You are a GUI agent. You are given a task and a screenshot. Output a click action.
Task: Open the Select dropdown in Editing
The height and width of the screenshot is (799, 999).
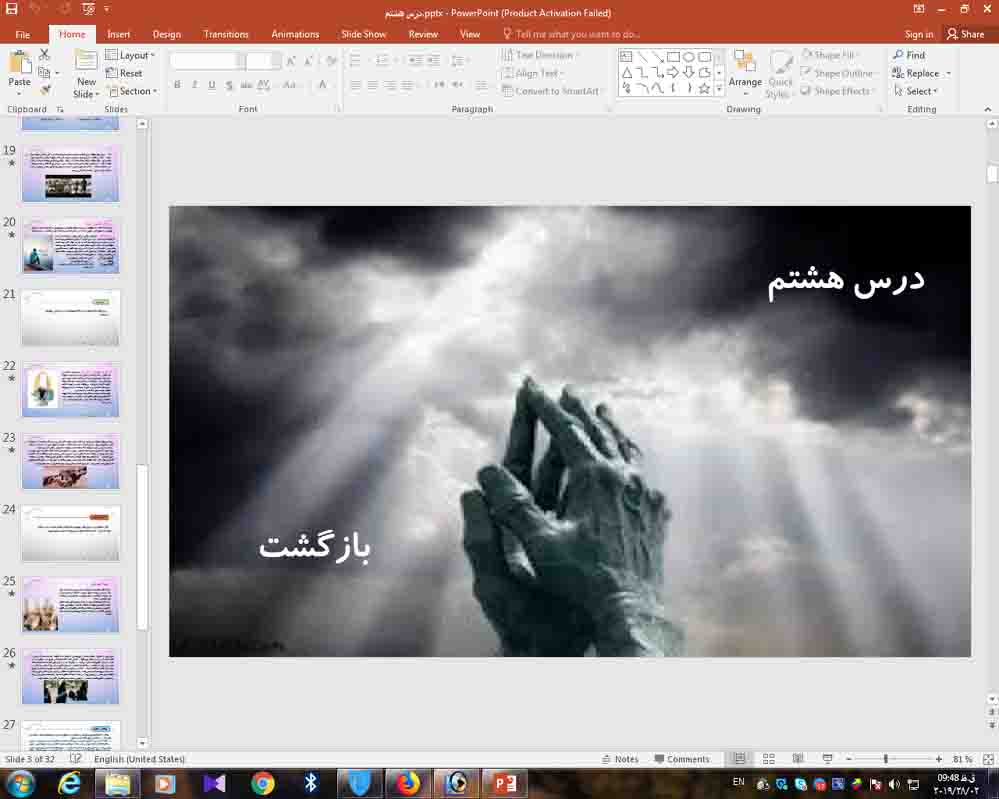click(916, 91)
